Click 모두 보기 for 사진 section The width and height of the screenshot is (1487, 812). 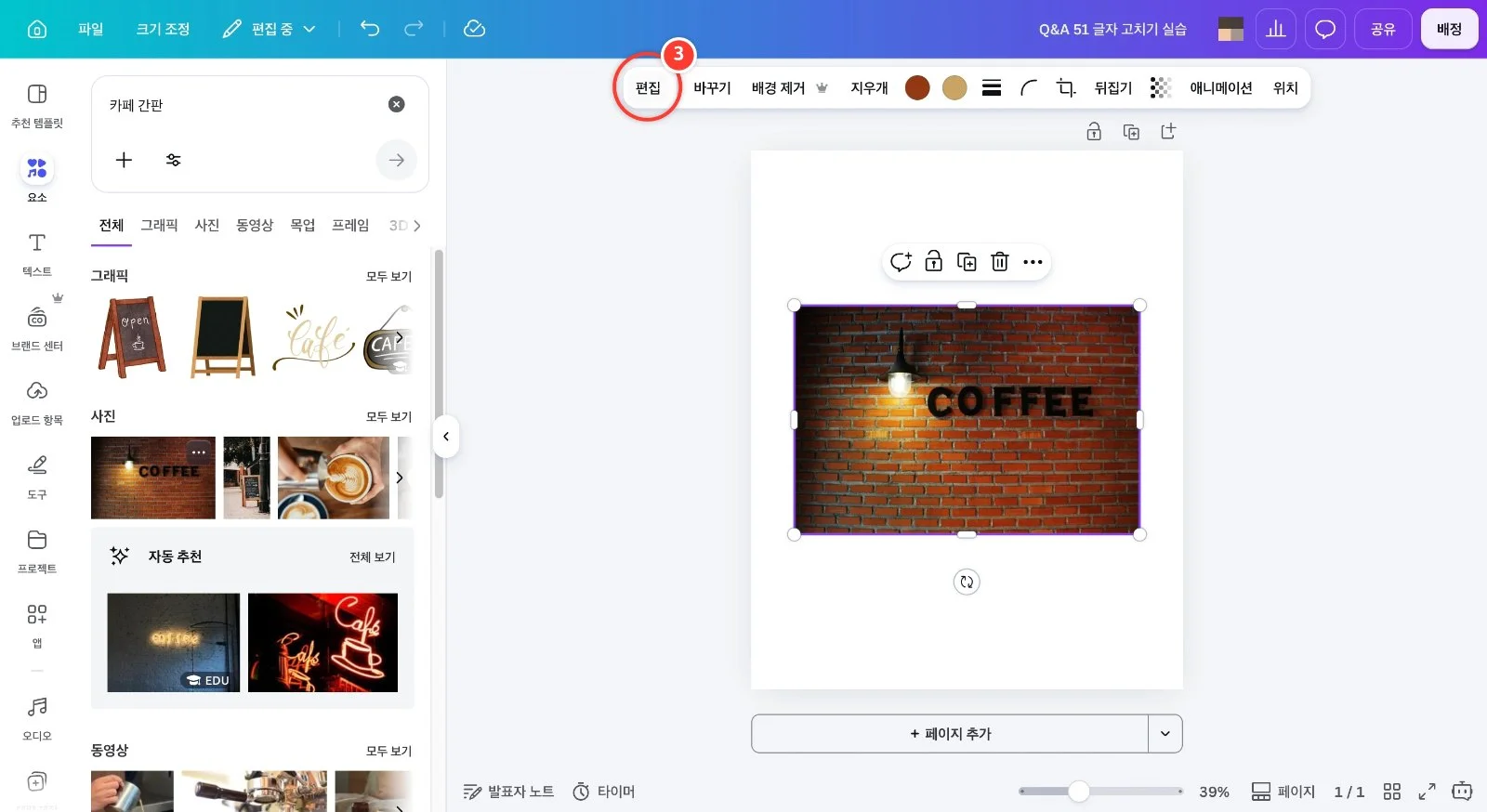click(x=388, y=416)
